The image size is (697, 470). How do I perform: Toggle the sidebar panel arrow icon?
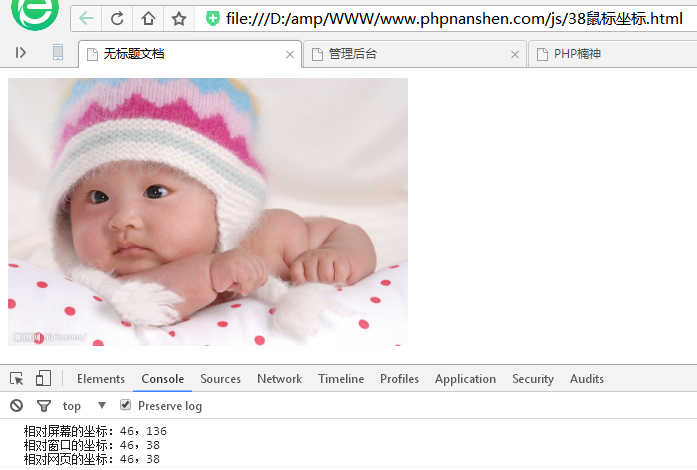pyautogui.click(x=20, y=53)
